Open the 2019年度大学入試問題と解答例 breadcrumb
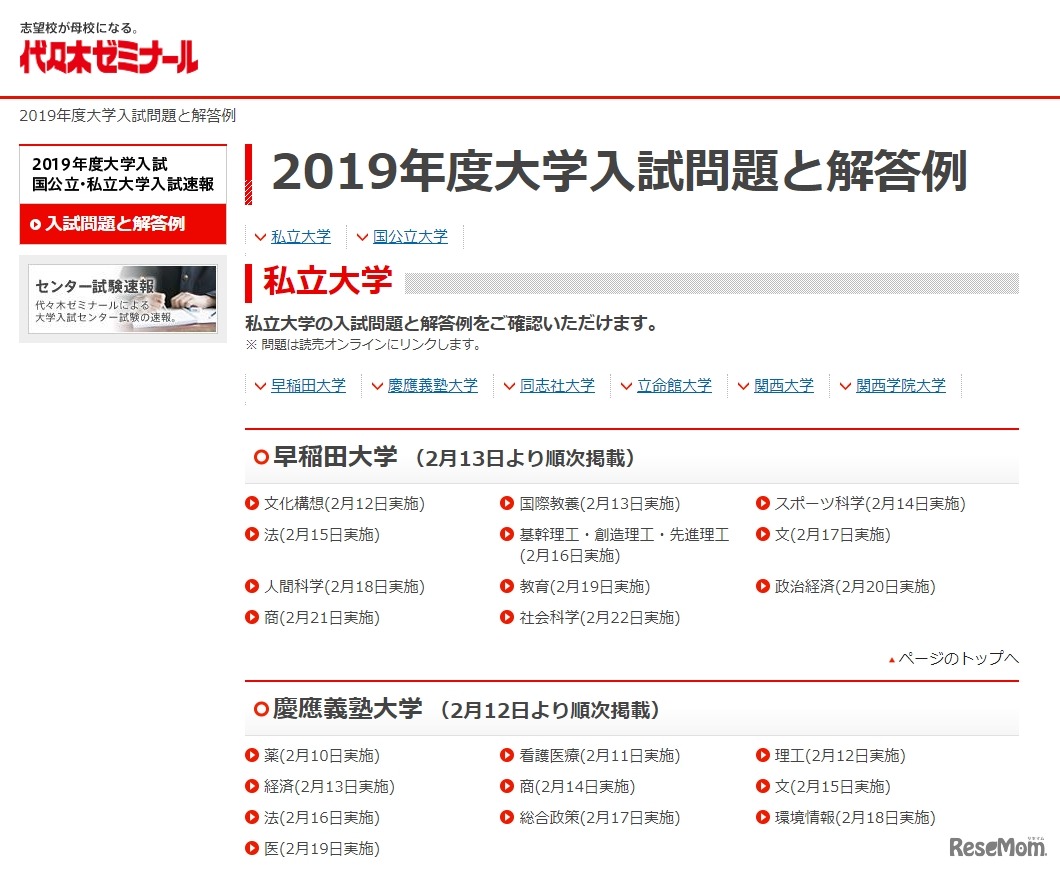 point(127,116)
